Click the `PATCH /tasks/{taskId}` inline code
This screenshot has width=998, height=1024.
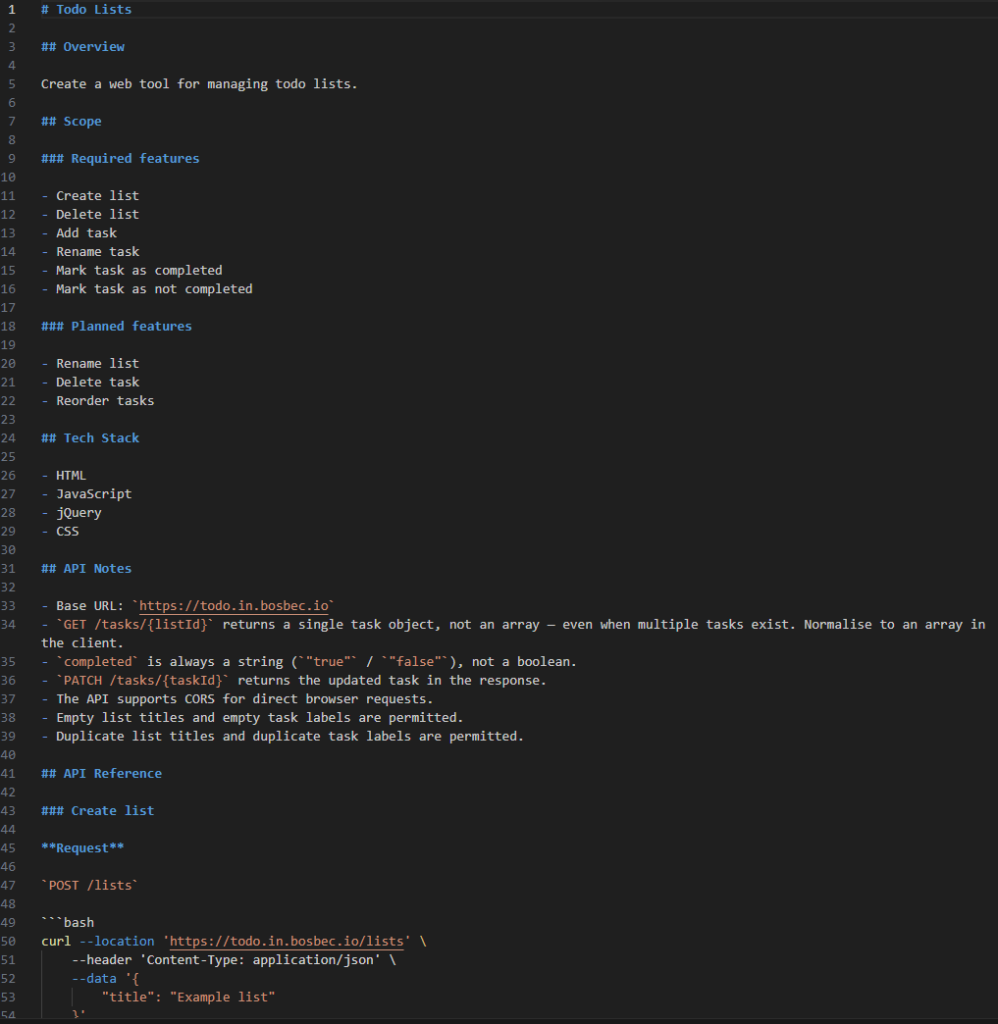(142, 680)
